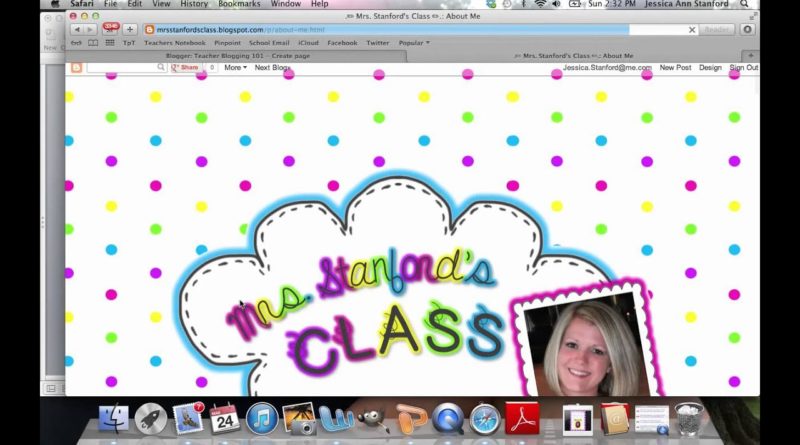The image size is (800, 445).
Task: Open the View menu
Action: [161, 4]
